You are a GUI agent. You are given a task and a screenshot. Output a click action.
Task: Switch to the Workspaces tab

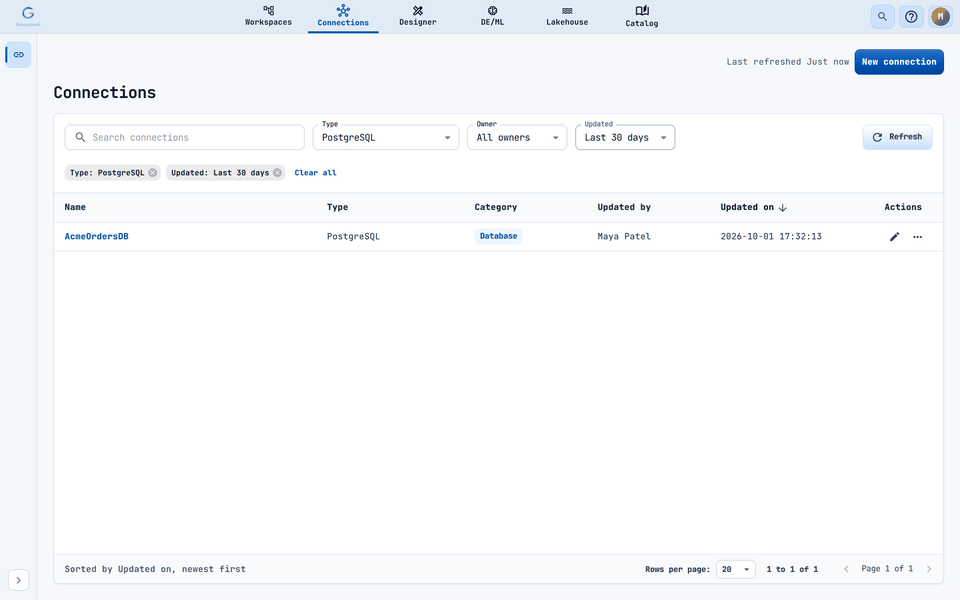[268, 16]
